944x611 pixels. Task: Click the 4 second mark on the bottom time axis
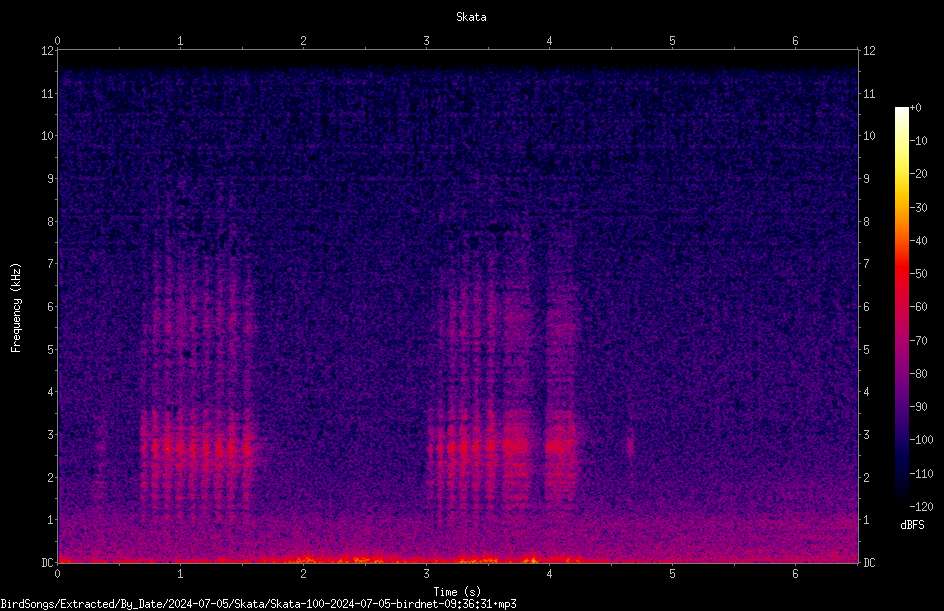click(550, 574)
